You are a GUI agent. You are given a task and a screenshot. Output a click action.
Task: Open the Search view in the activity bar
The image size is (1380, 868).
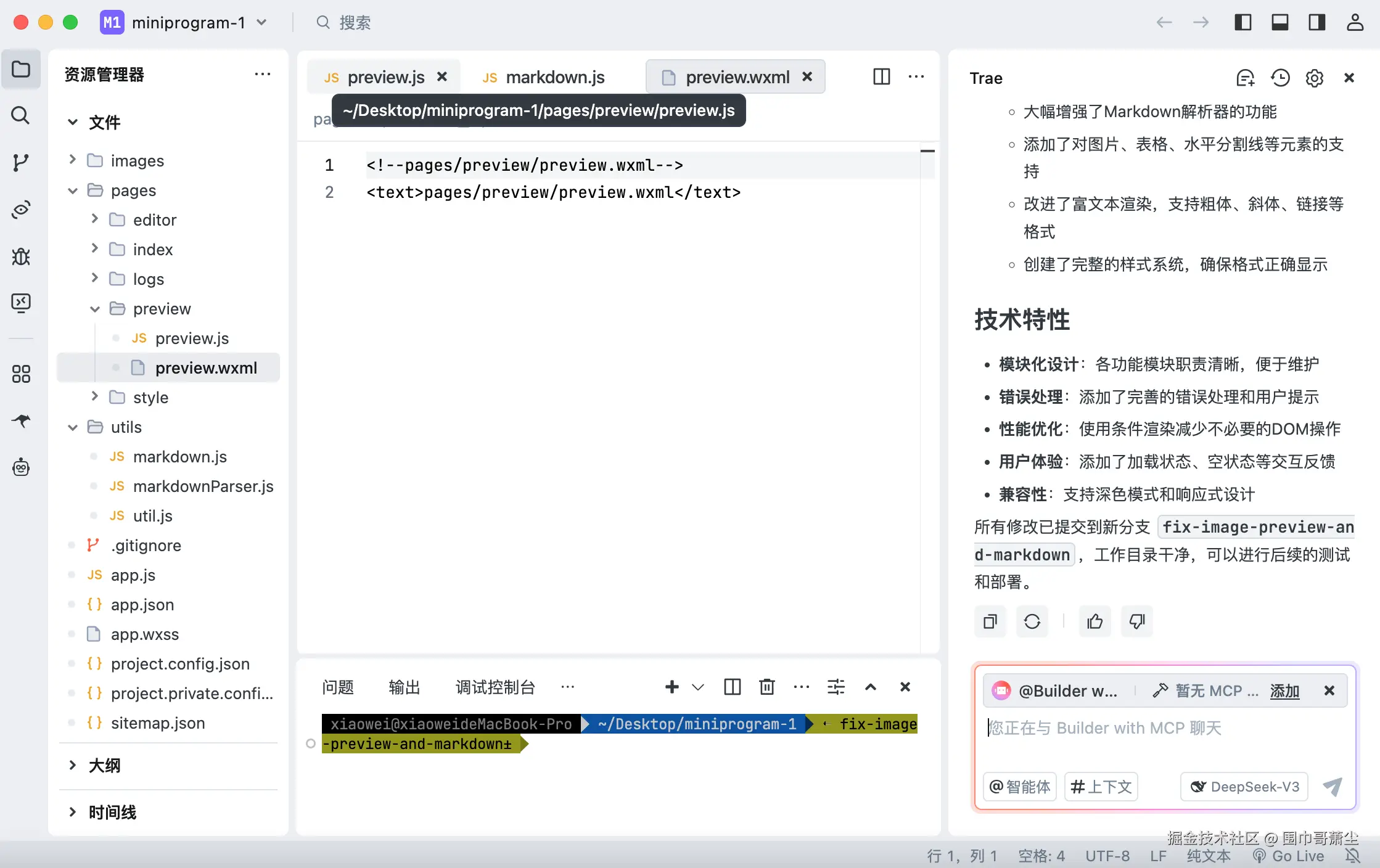coord(20,116)
